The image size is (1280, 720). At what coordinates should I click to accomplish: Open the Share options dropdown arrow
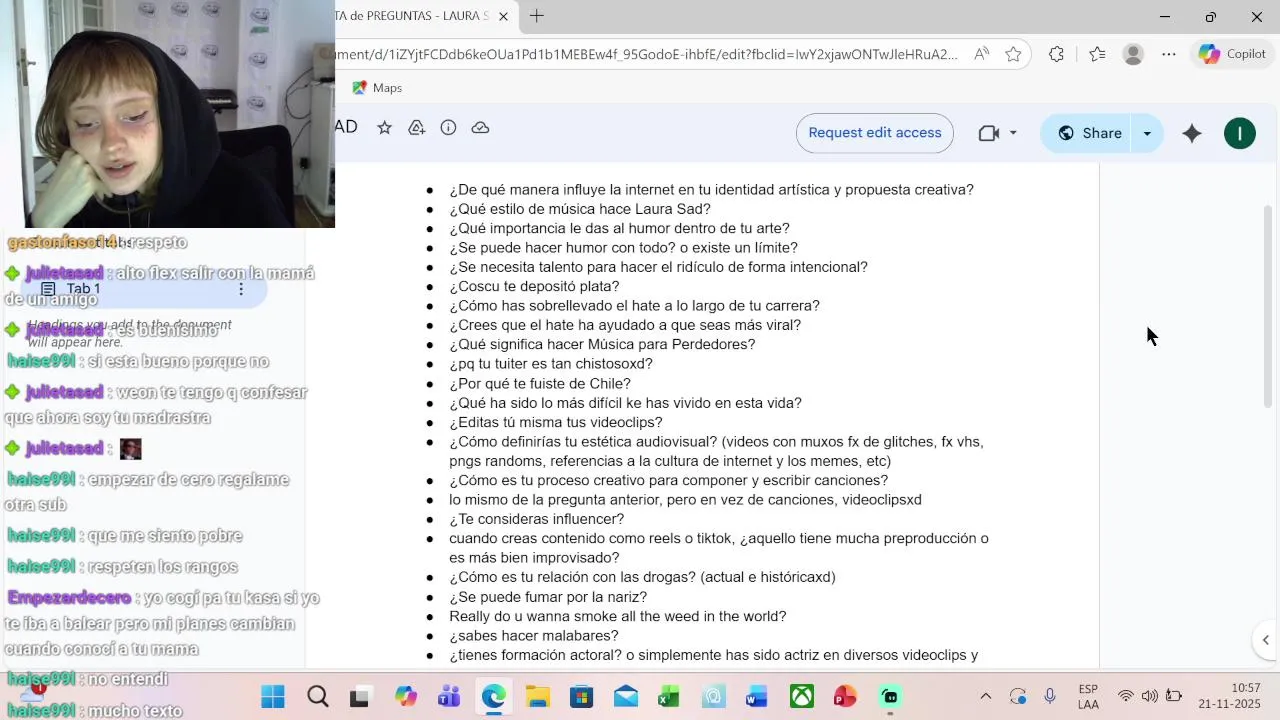[1147, 133]
